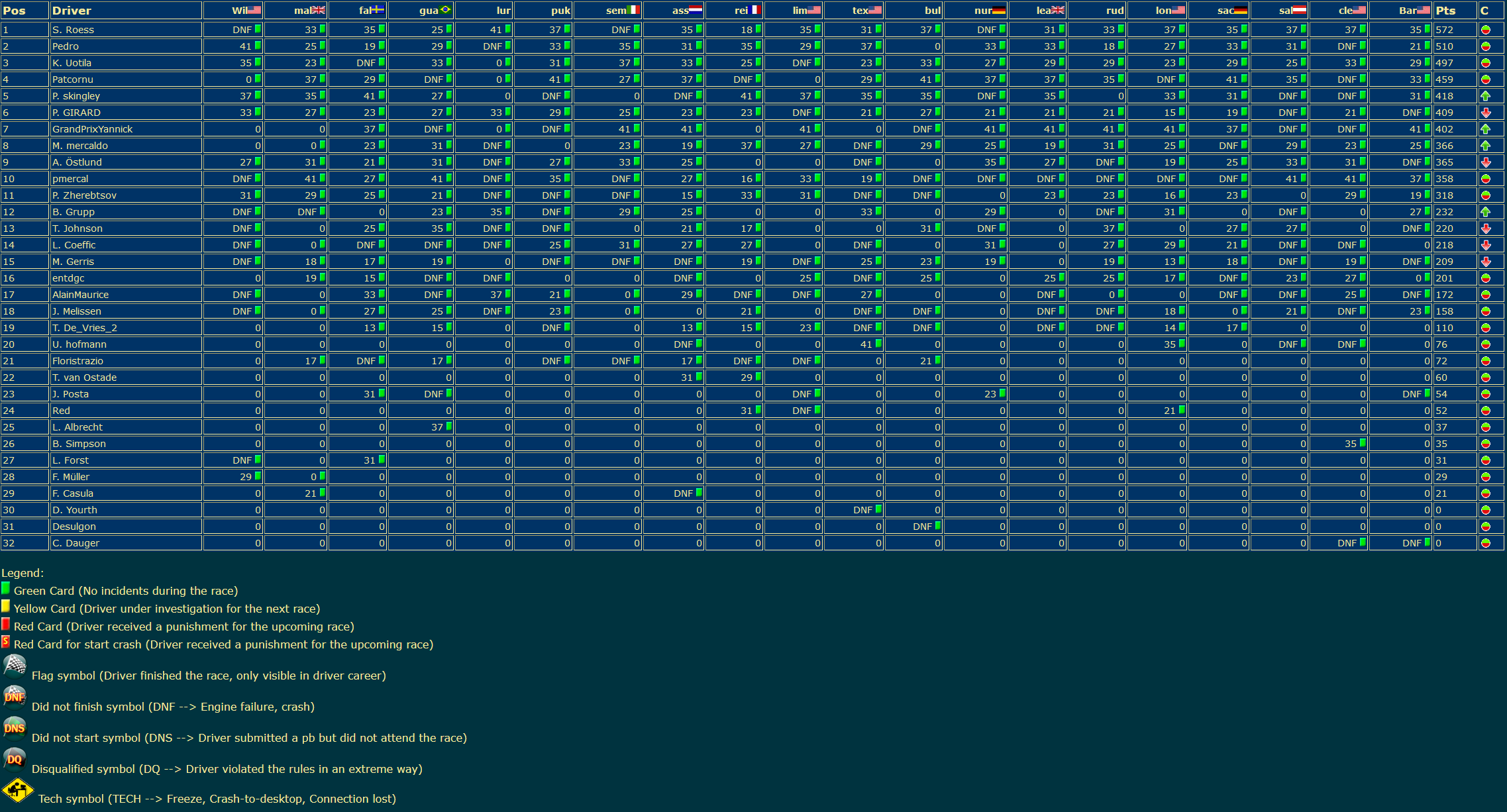Viewport: 1507px width, 812px height.
Task: Click the green up arrow for P. skingley
Action: (1486, 96)
